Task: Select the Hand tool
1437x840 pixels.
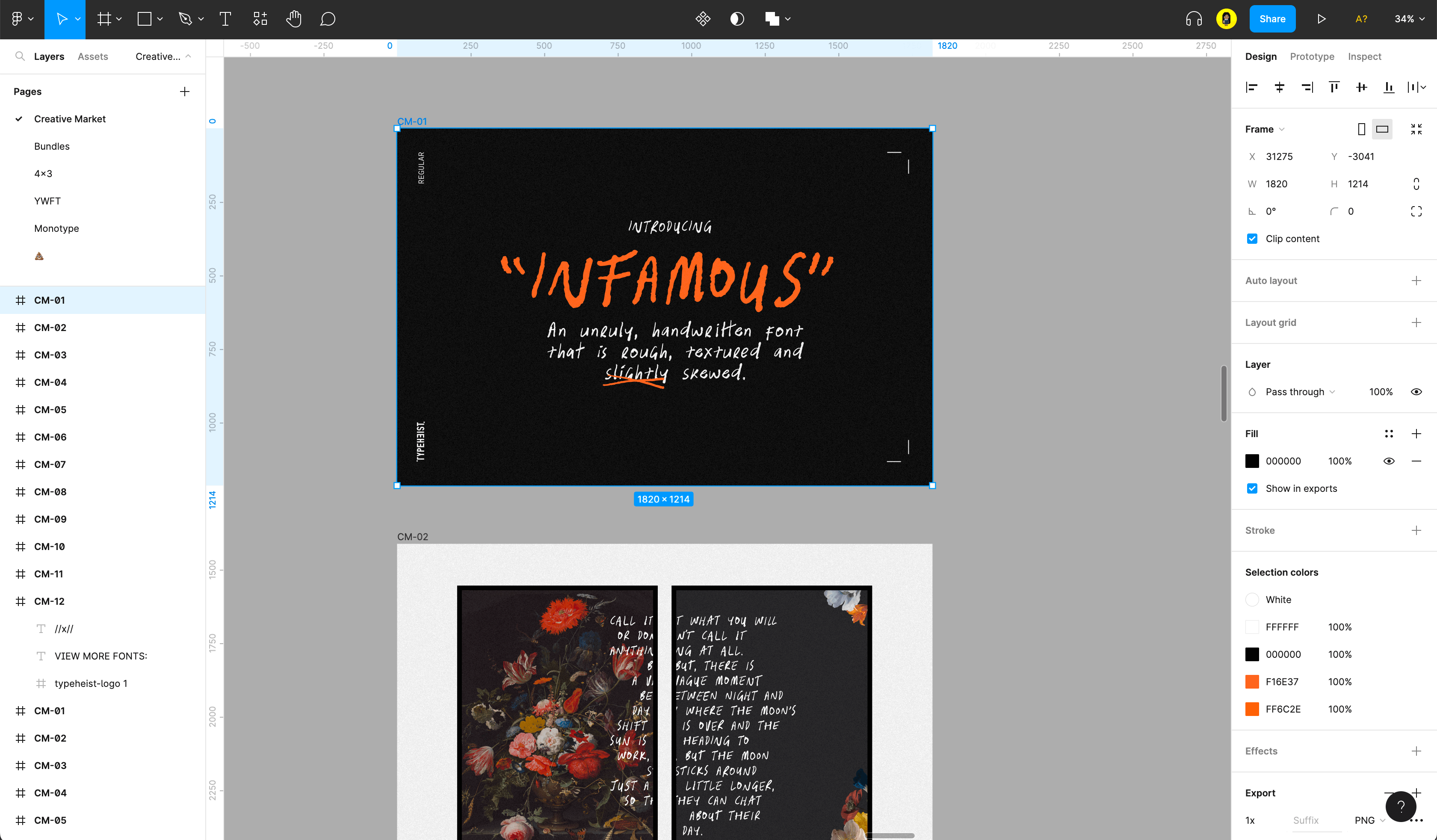Action: [294, 19]
